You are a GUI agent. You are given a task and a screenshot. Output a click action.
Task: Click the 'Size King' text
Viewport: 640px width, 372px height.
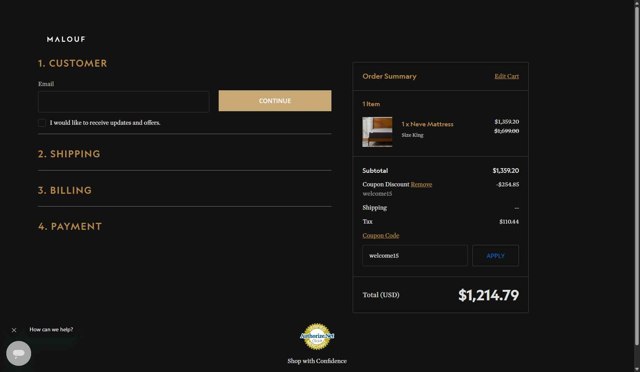412,135
